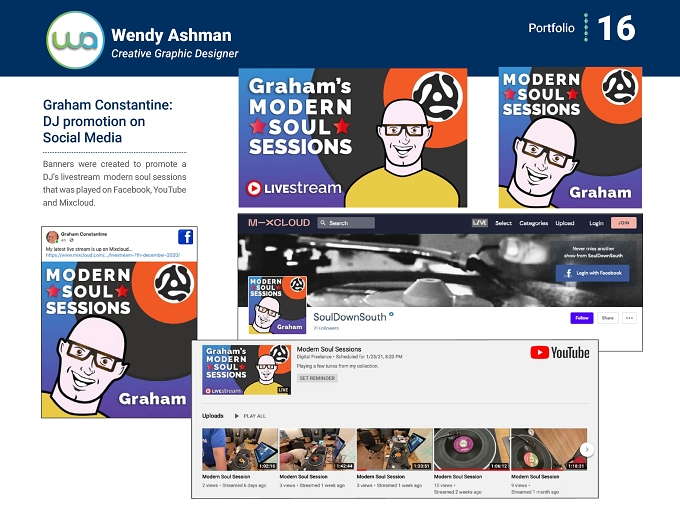The image size is (680, 525).
Task: Open the Select menu on Mixcloud
Action: tap(503, 223)
